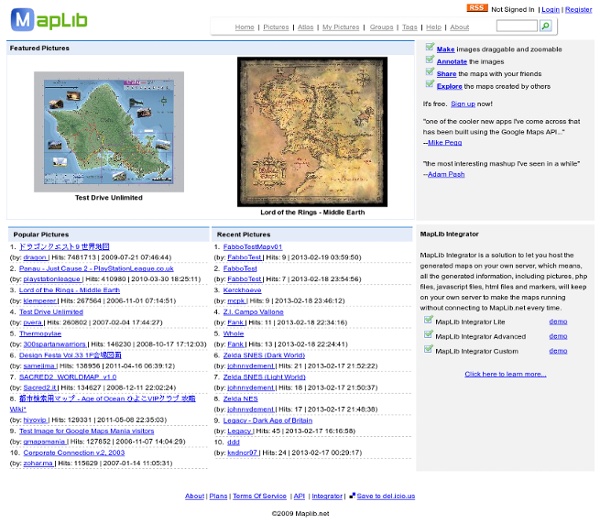Image resolution: width=600 pixels, height=527 pixels.
Task: Open Test Drive Unlimited in popular list
Action: click(x=51, y=312)
